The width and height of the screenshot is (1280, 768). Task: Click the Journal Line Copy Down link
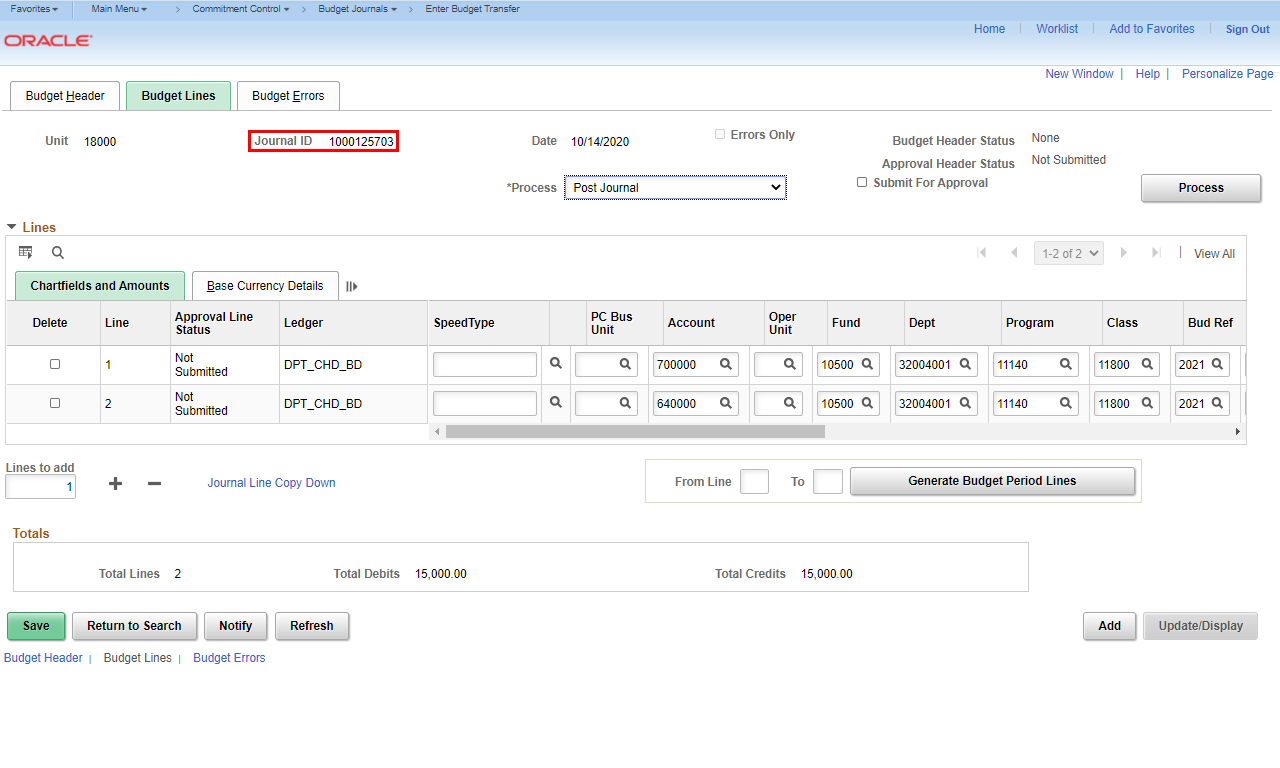271,483
